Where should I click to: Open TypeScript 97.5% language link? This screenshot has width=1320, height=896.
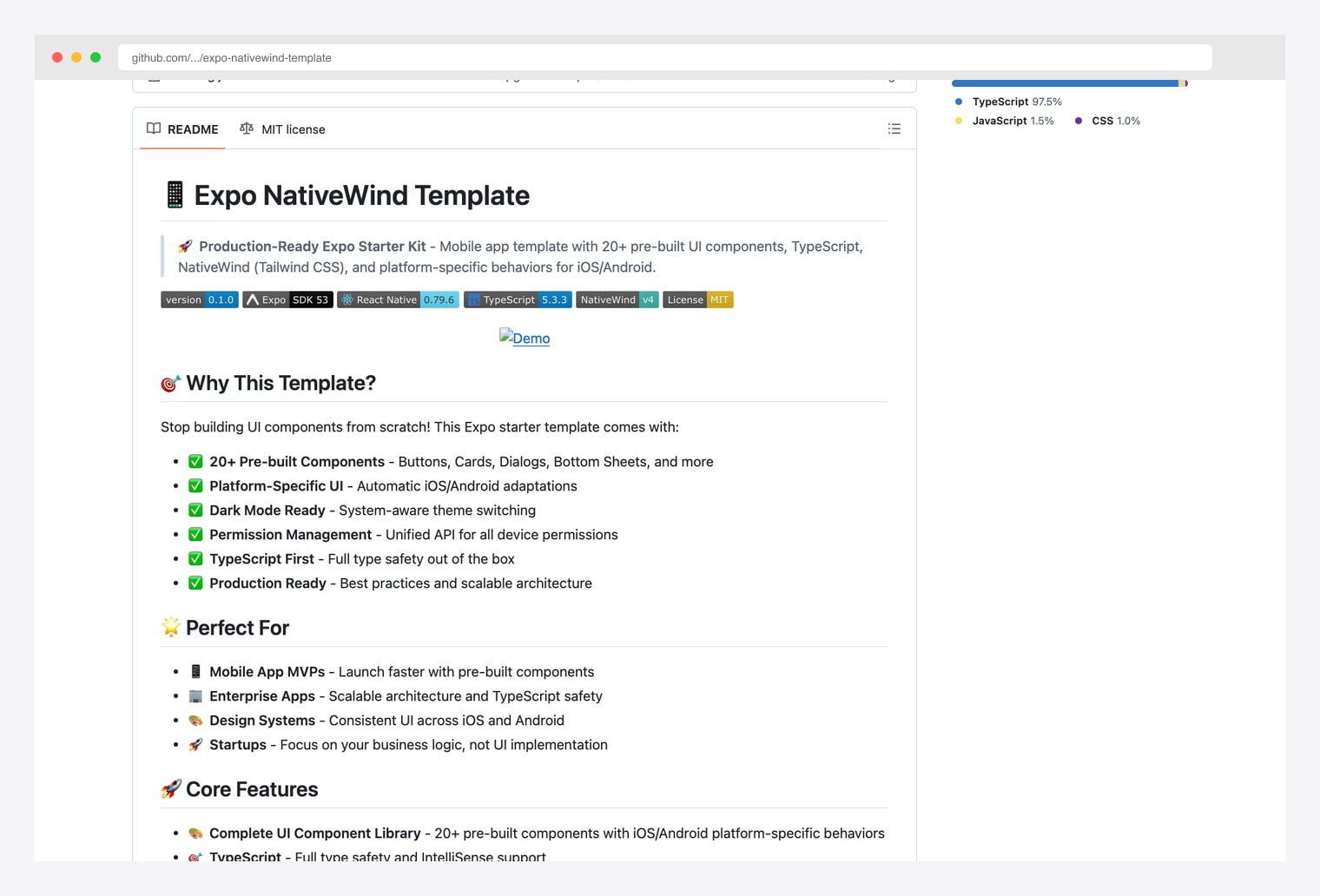pyautogui.click(x=1008, y=102)
